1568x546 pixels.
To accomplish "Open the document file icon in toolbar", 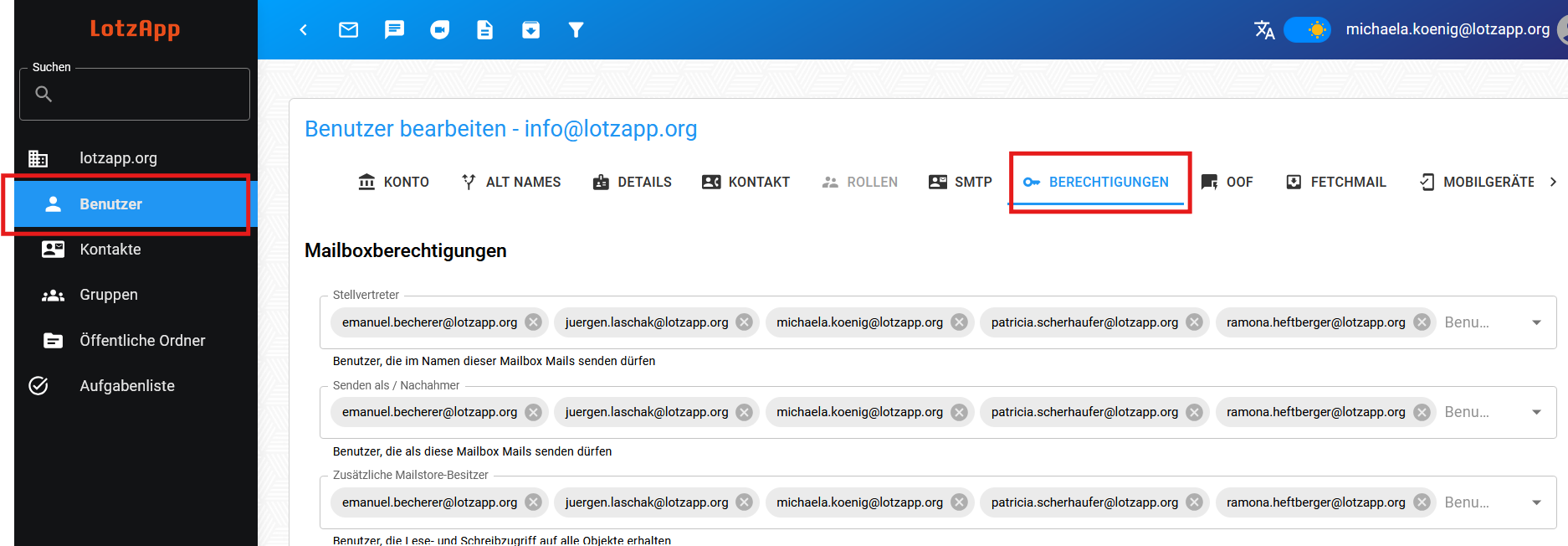I will pyautogui.click(x=485, y=30).
